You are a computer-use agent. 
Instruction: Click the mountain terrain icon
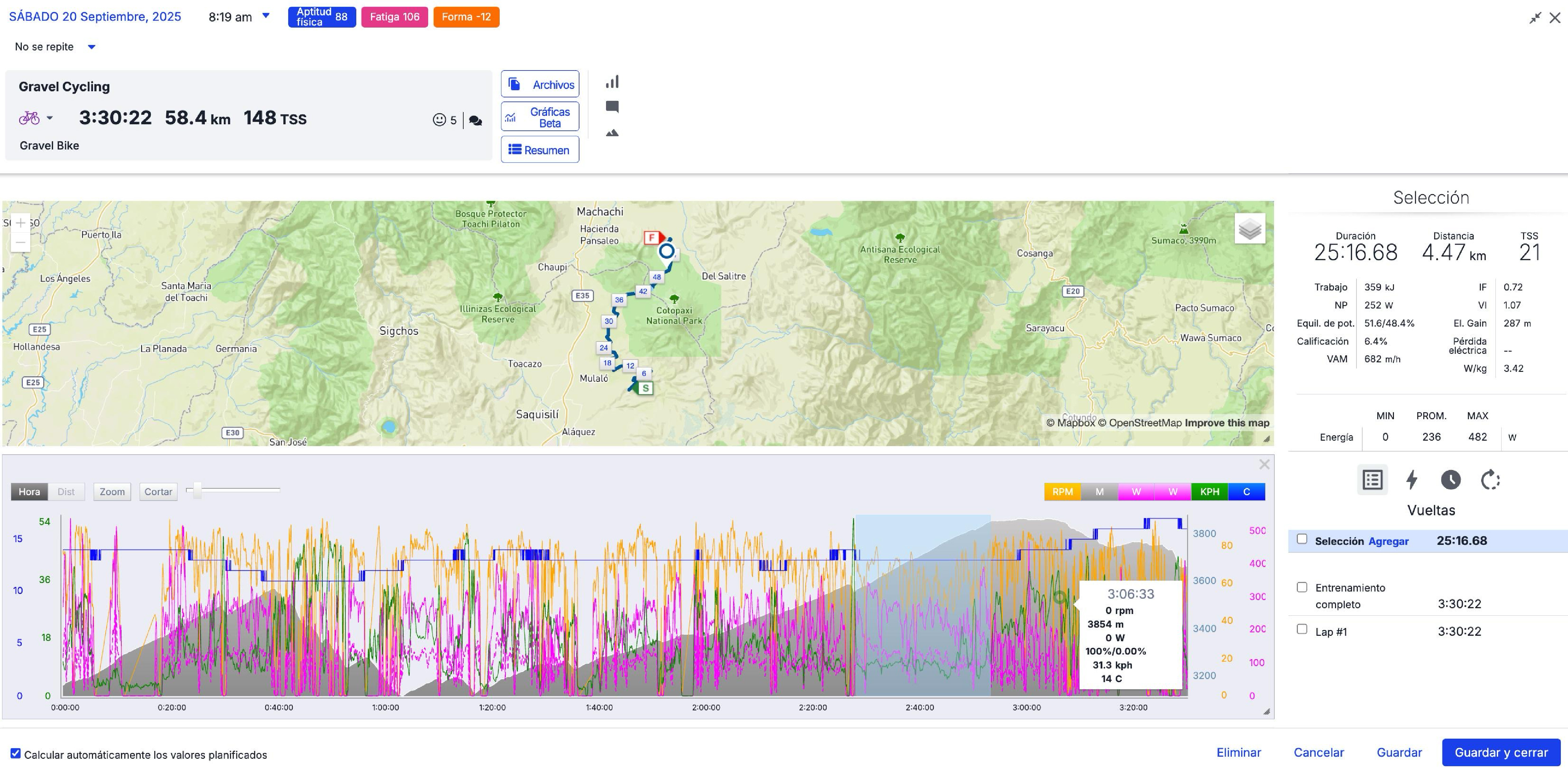click(612, 133)
